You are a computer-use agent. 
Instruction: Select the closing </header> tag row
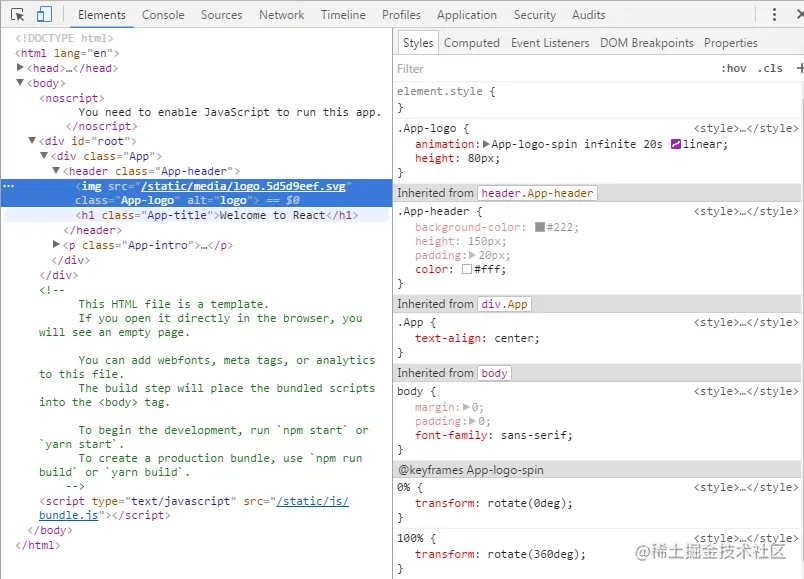pyautogui.click(x=93, y=230)
